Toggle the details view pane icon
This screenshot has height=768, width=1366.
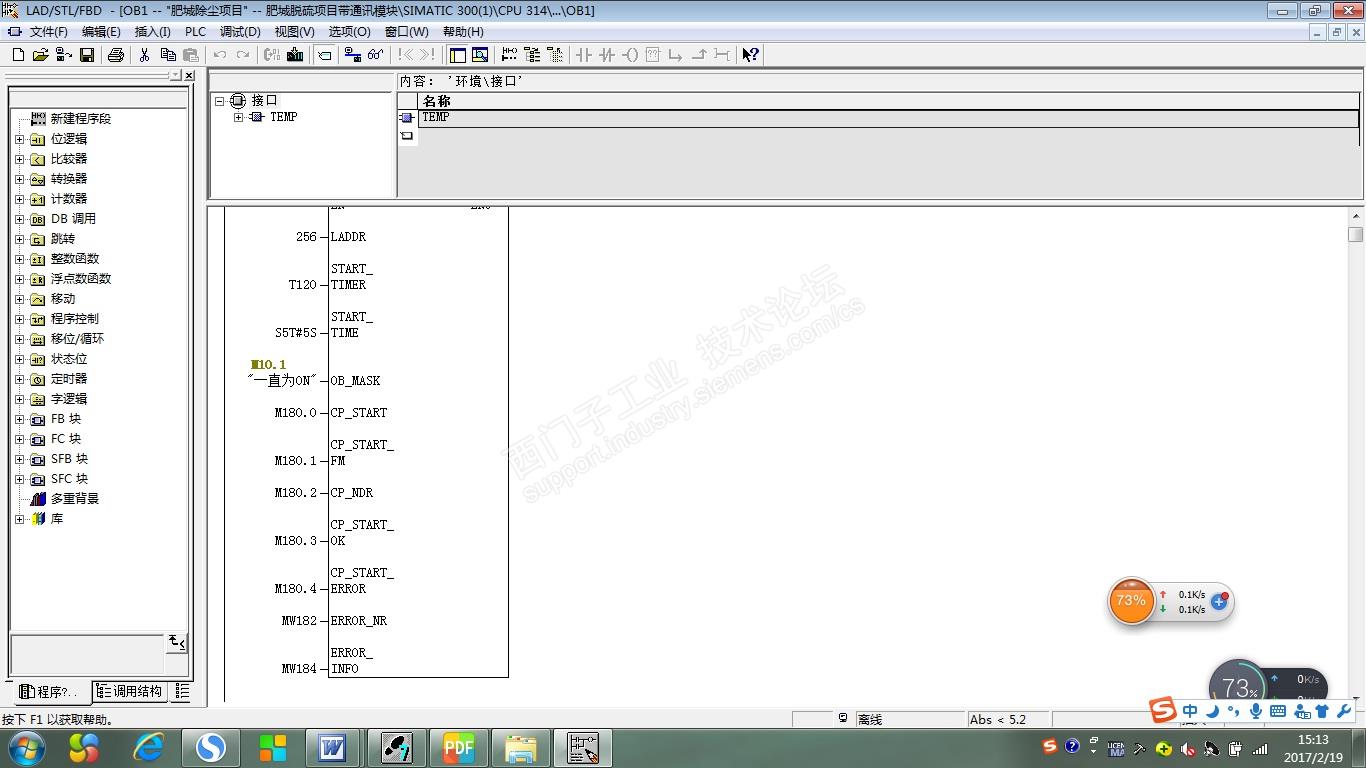(480, 55)
